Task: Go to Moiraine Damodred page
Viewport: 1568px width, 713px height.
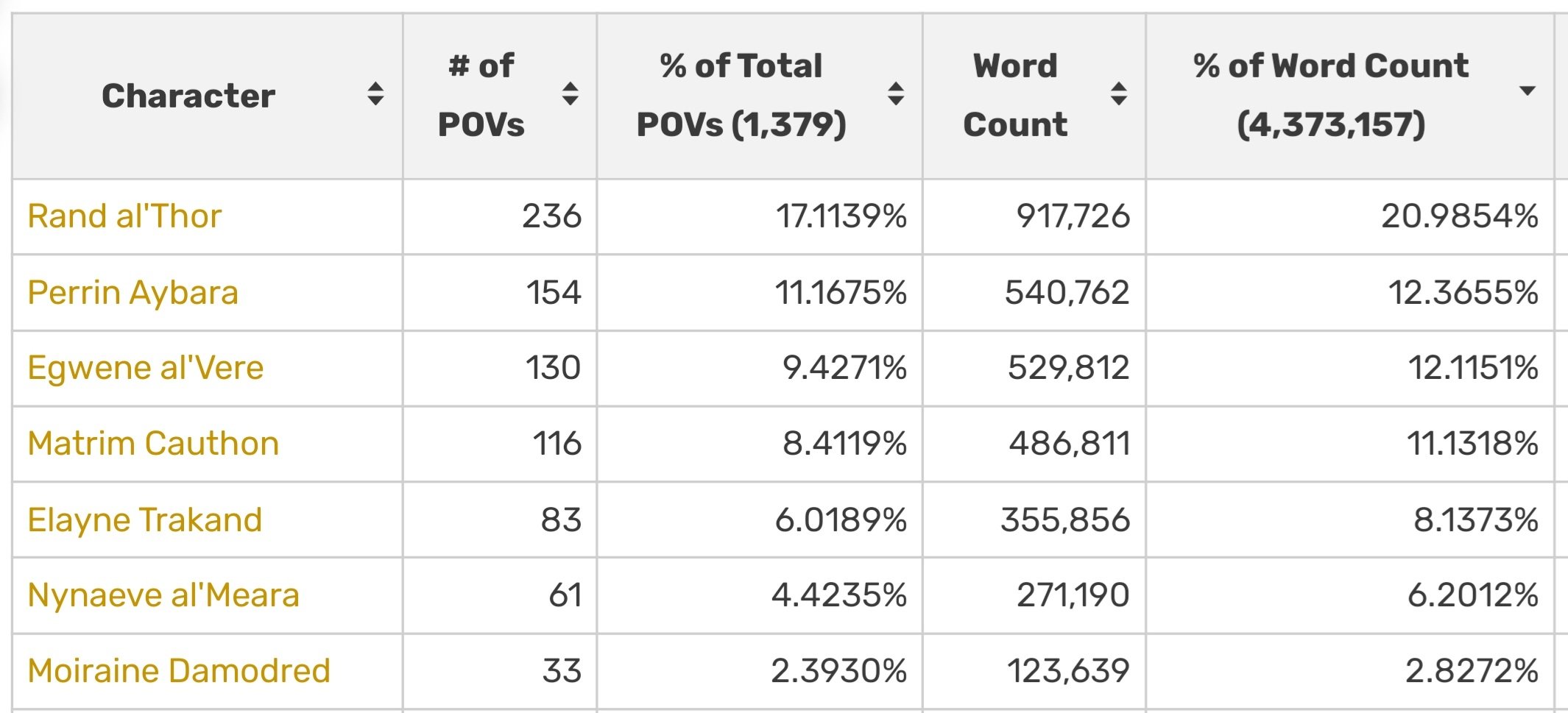Action: [179, 671]
